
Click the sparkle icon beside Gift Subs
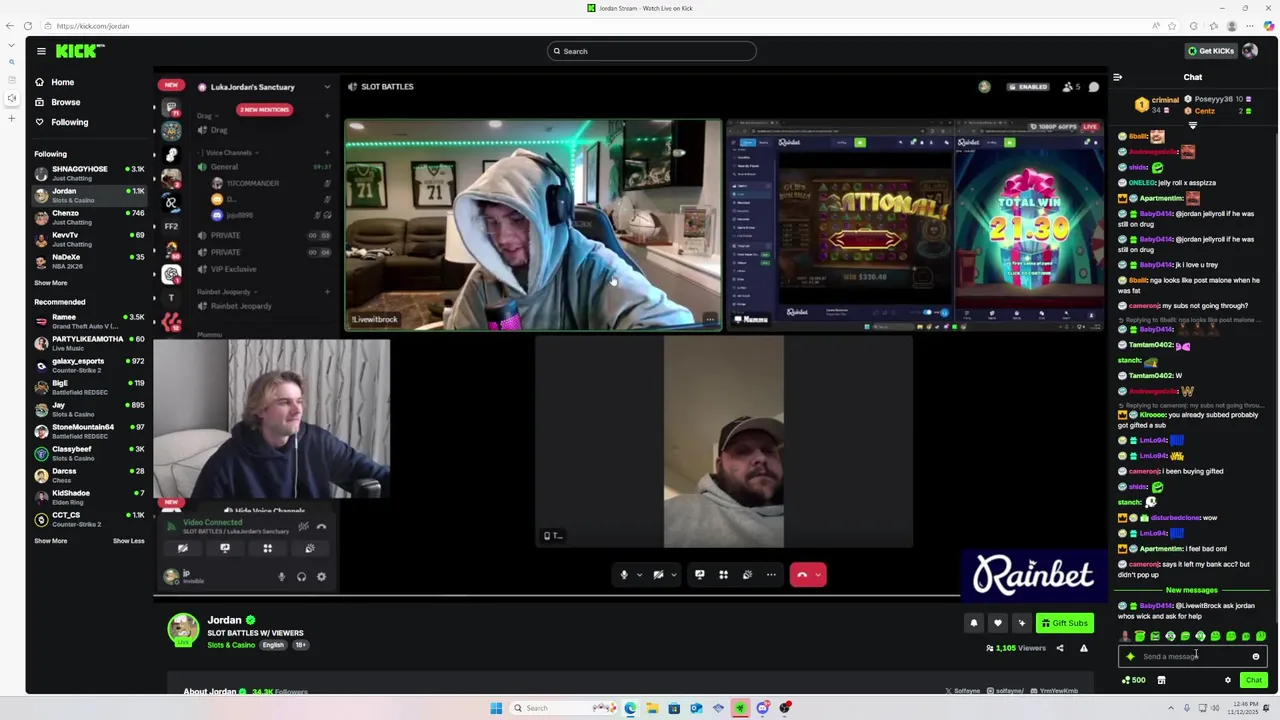1021,623
